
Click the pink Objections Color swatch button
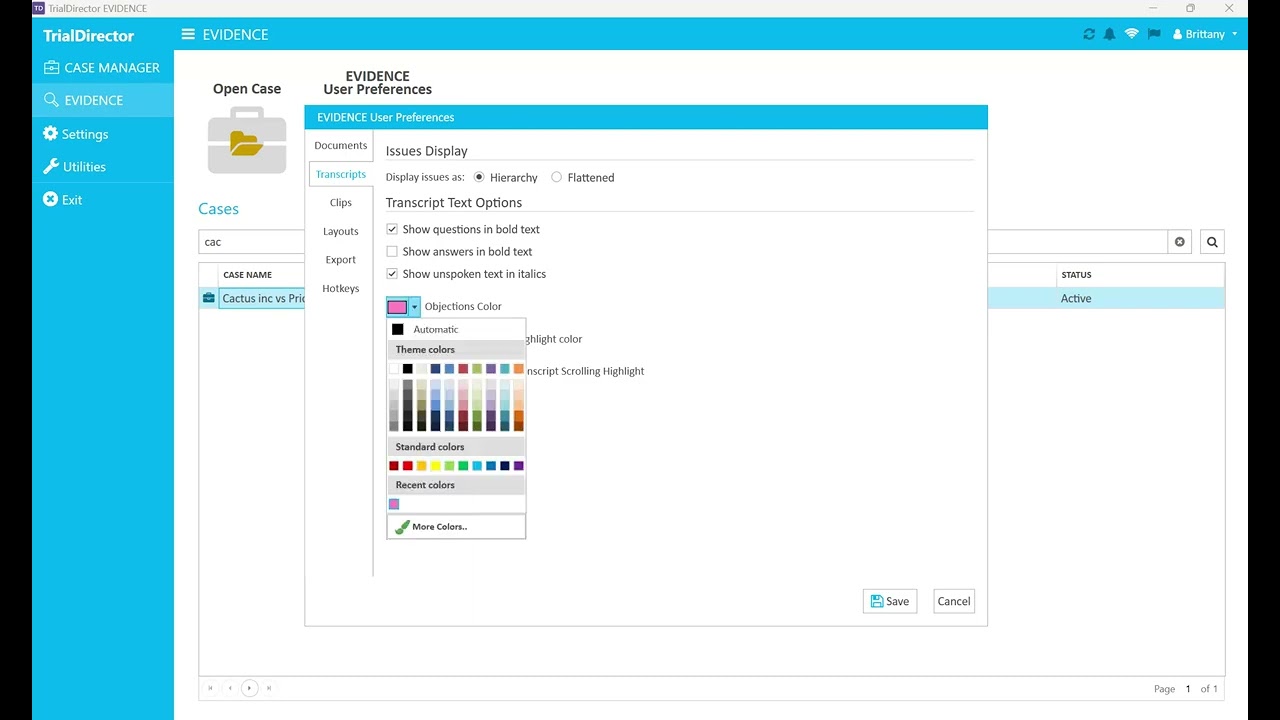(397, 307)
